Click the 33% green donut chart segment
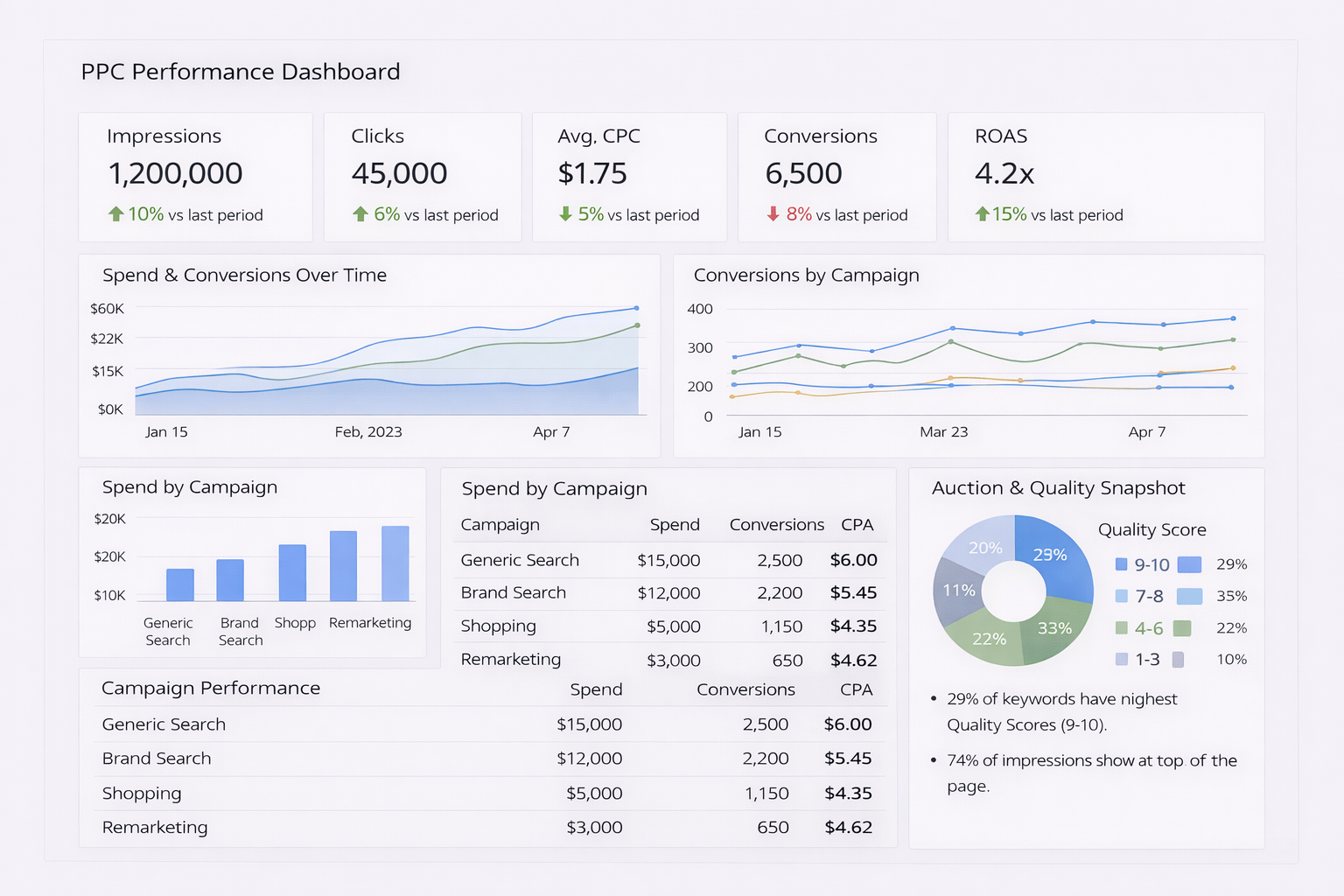The image size is (1344, 896). point(1055,628)
